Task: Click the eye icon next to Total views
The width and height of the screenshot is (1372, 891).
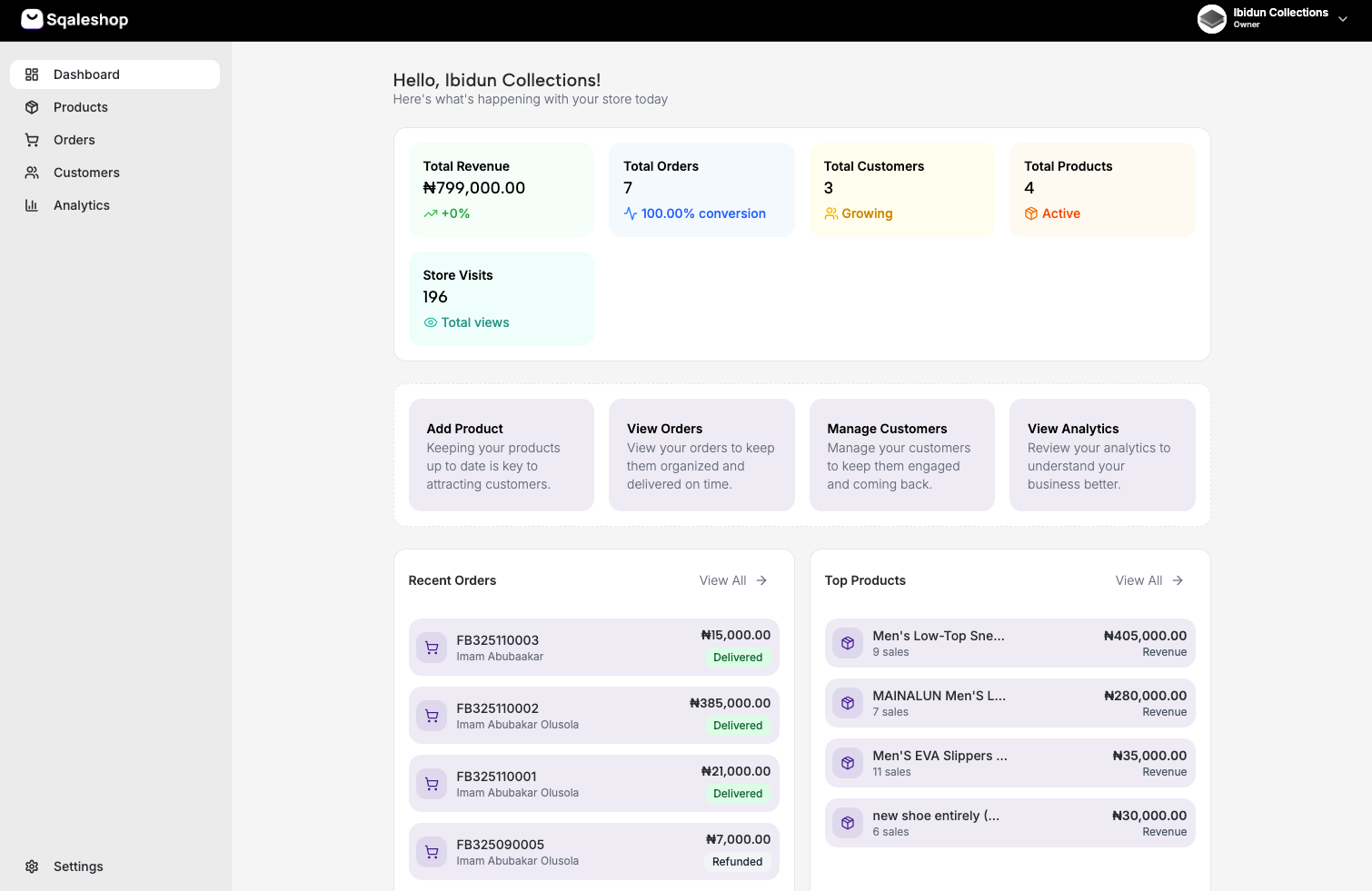Action: point(430,322)
